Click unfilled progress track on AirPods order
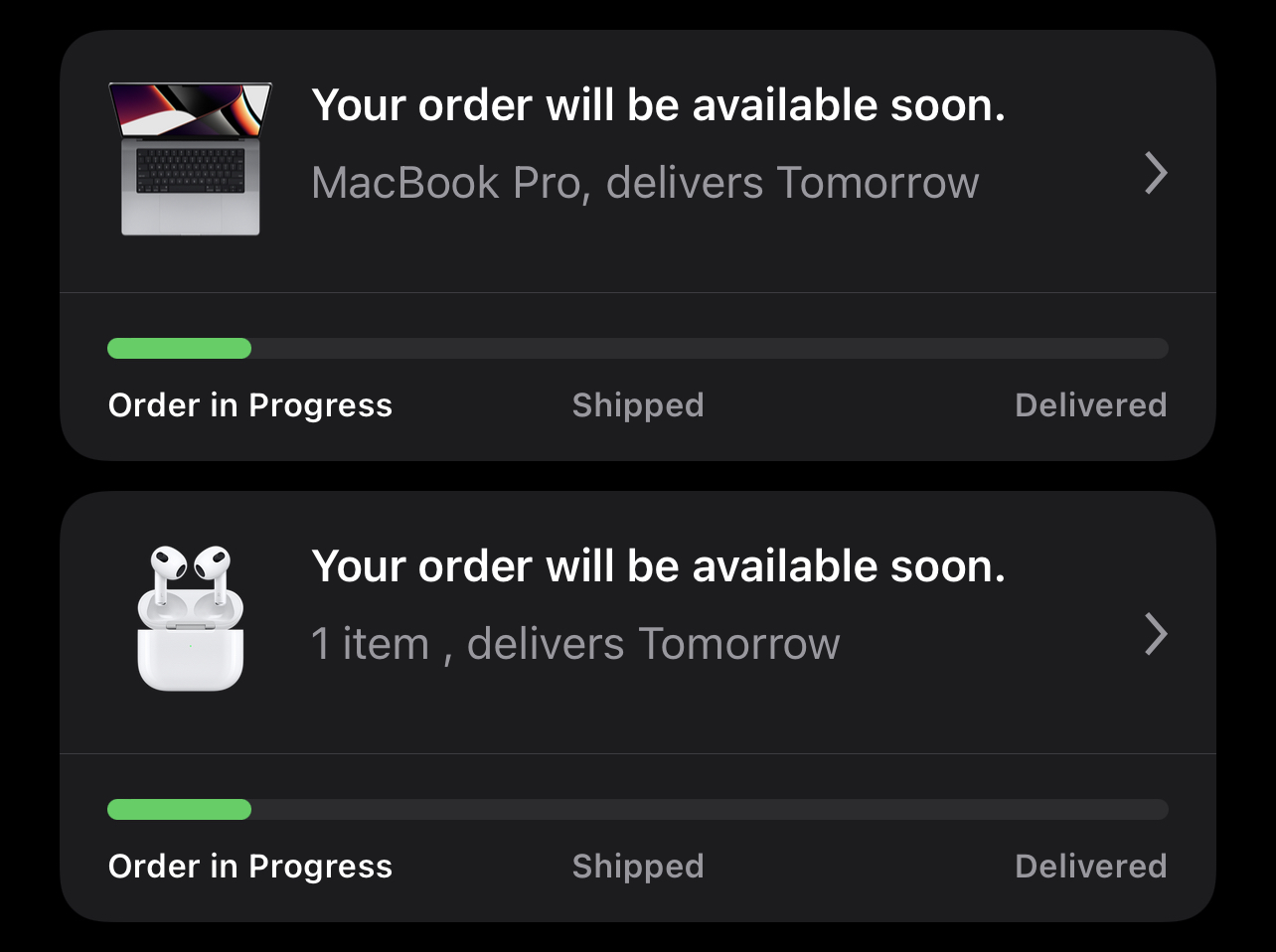 710,809
